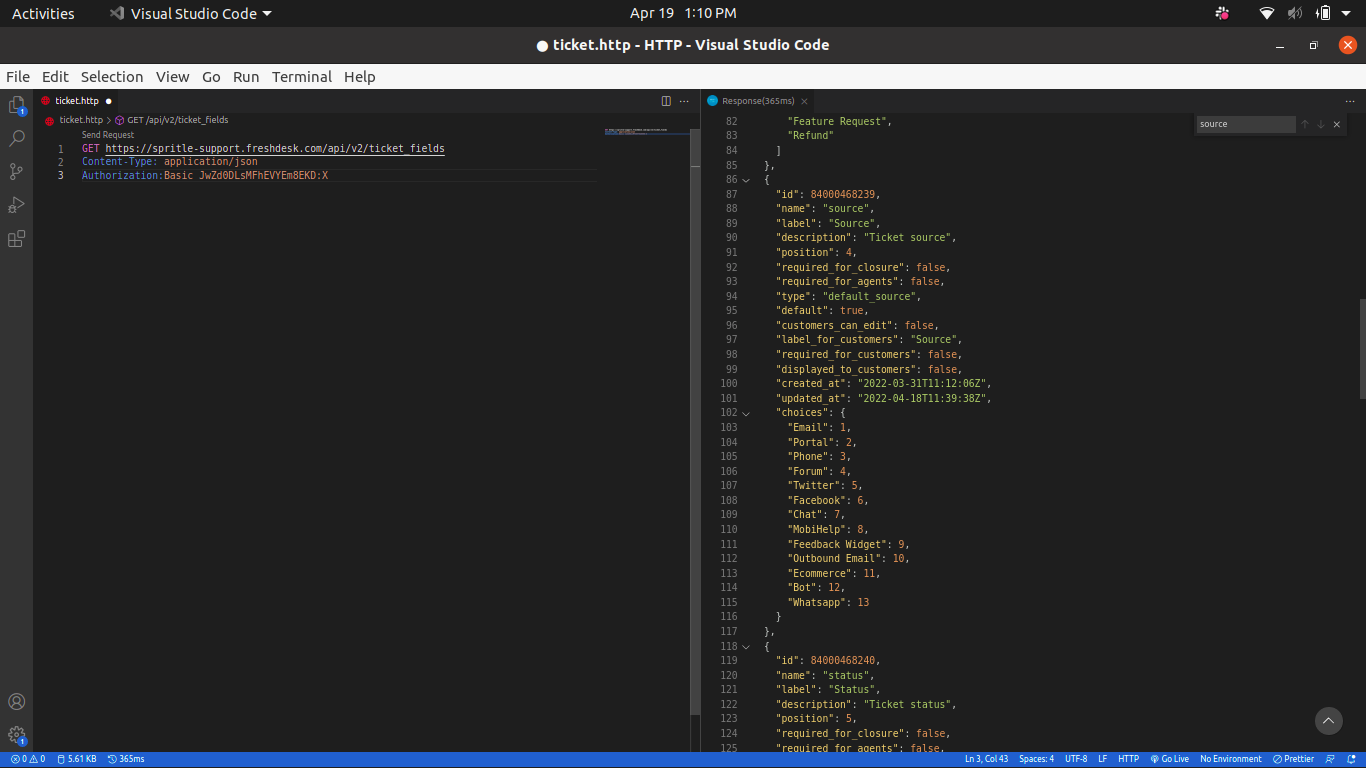Click the Response editor vertical scrollbar
Image resolution: width=1366 pixels, height=768 pixels.
point(1361,349)
